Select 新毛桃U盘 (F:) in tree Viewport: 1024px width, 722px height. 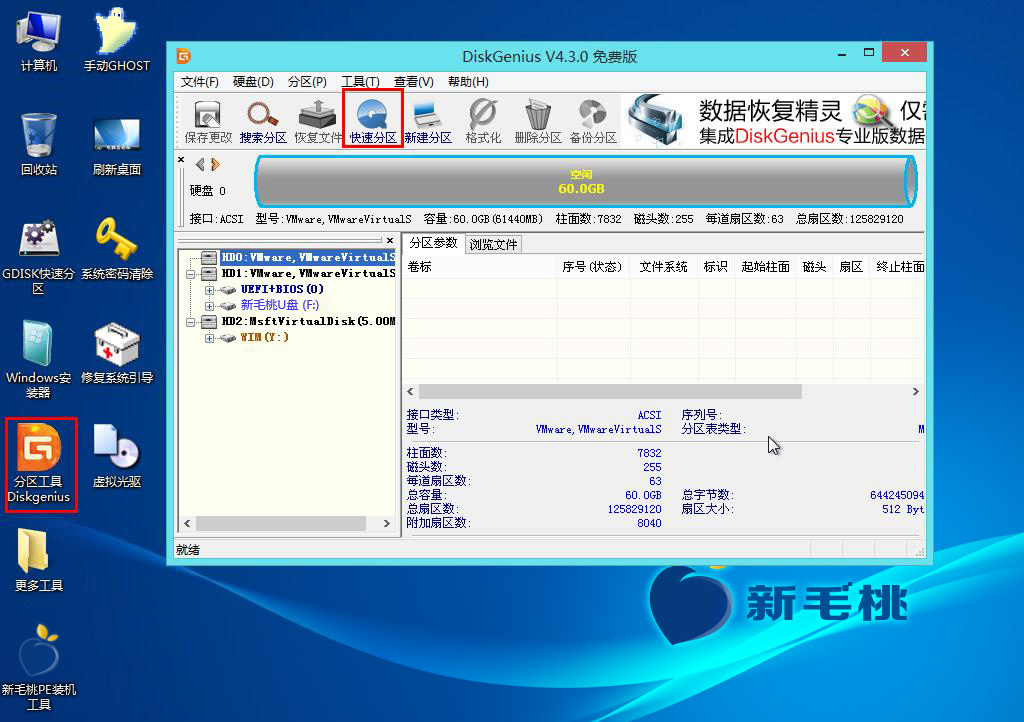click(280, 305)
